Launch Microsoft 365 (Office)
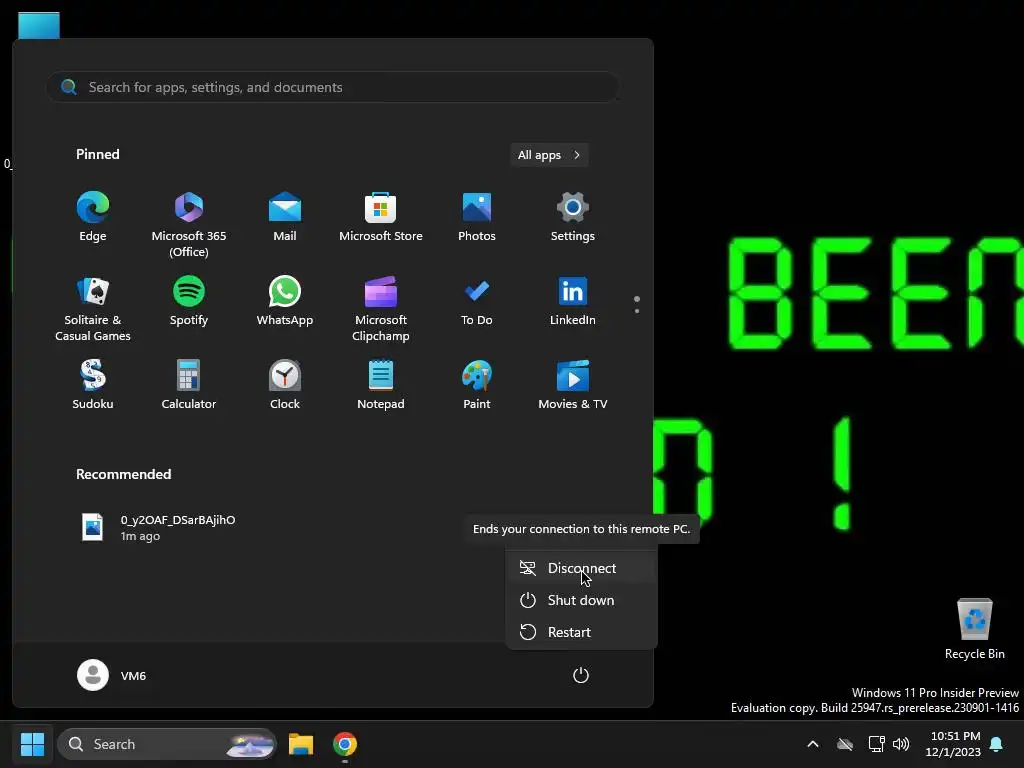This screenshot has height=768, width=1024. (189, 225)
